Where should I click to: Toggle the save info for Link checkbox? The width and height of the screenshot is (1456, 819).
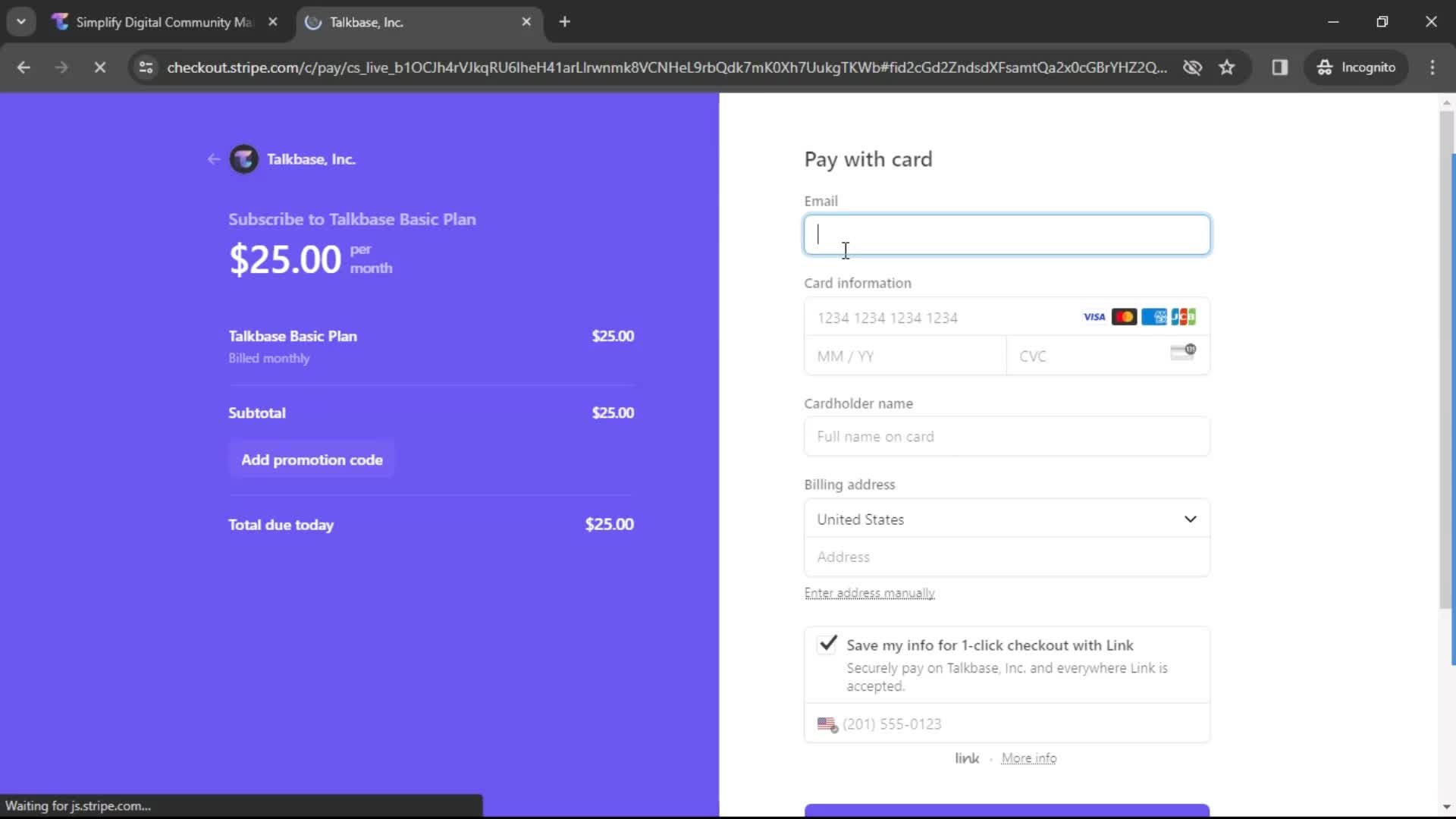(x=827, y=644)
